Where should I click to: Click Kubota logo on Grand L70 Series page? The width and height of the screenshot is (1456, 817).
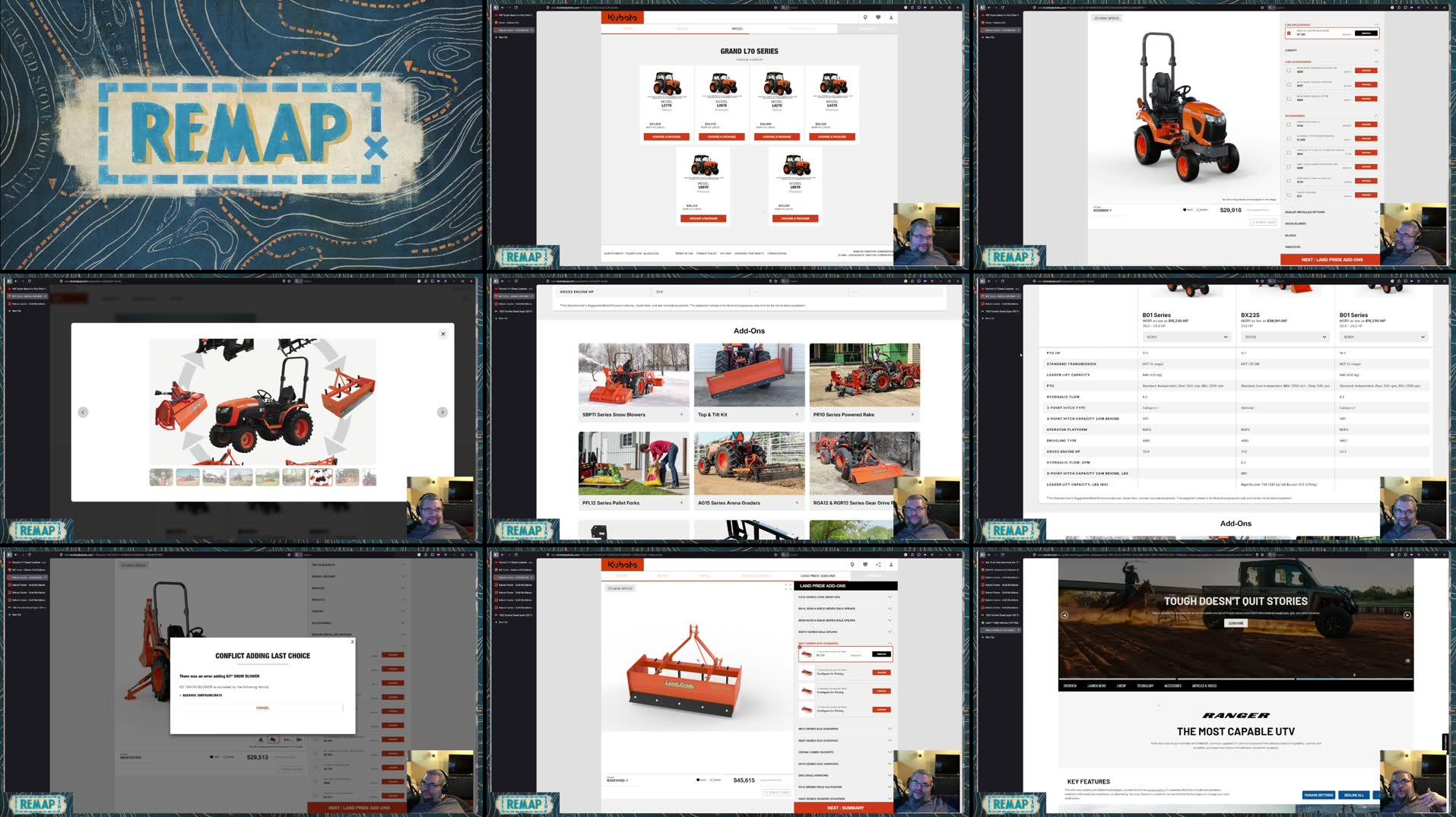(x=623, y=17)
